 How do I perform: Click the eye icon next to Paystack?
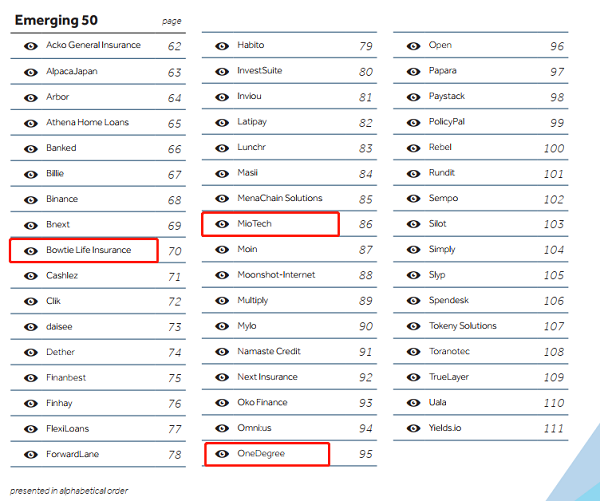tap(413, 97)
